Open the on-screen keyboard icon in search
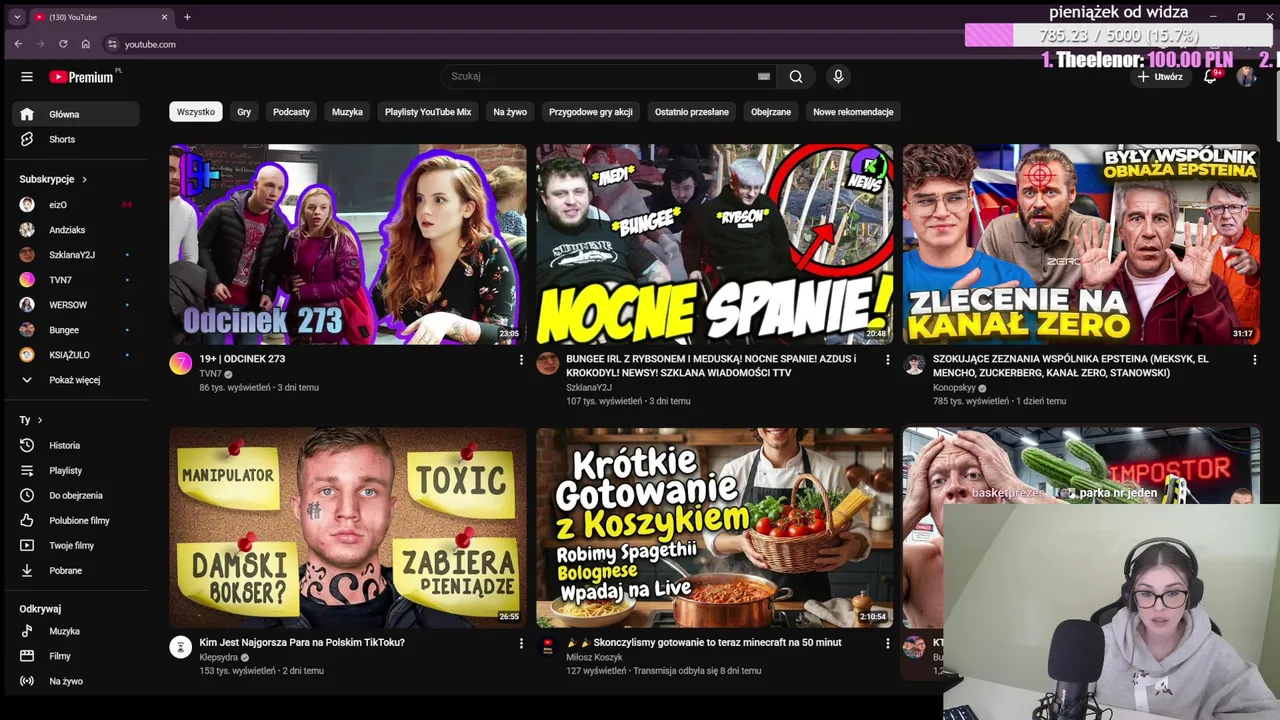The image size is (1280, 720). [764, 77]
